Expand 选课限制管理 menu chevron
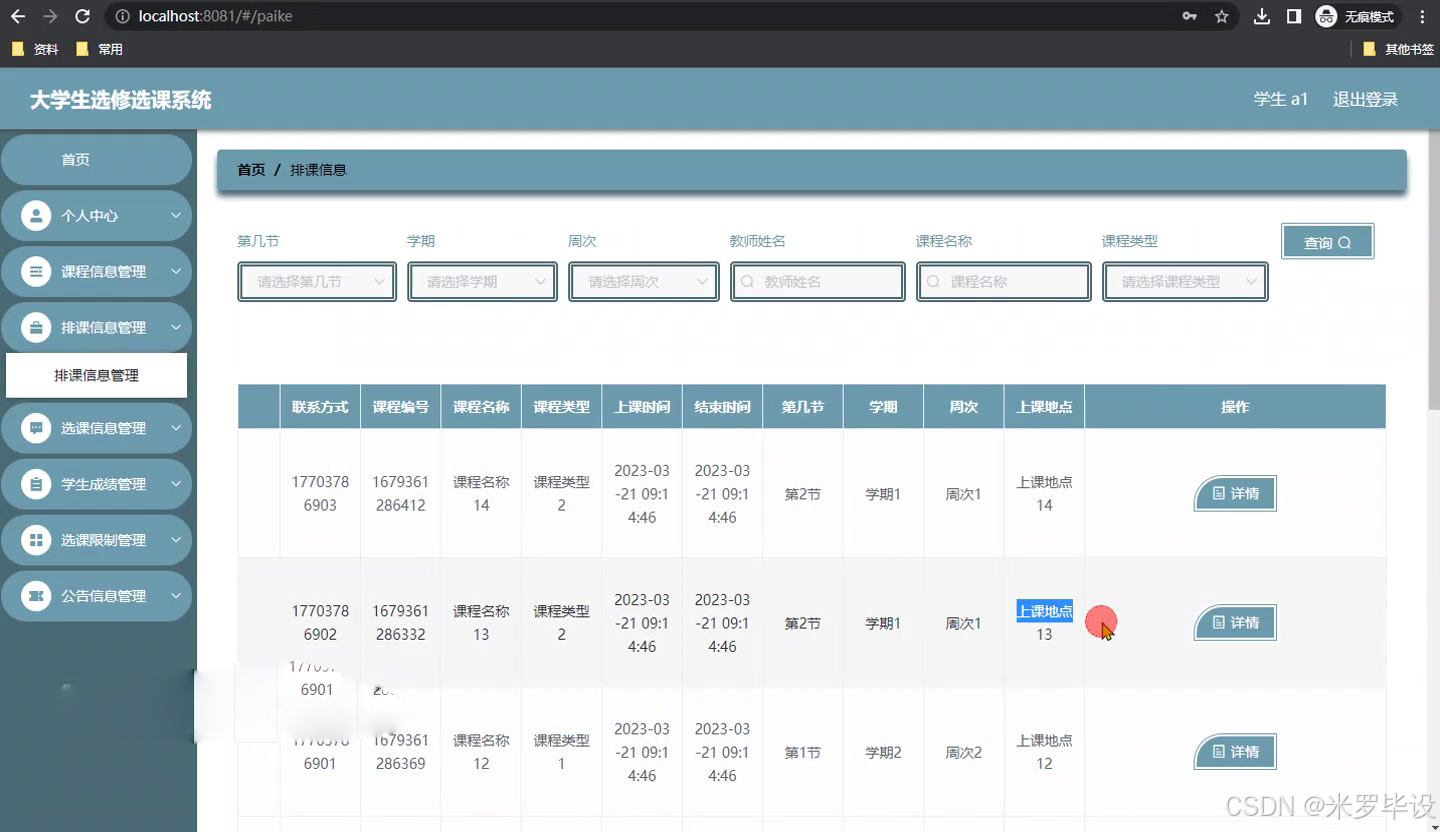 coord(176,540)
